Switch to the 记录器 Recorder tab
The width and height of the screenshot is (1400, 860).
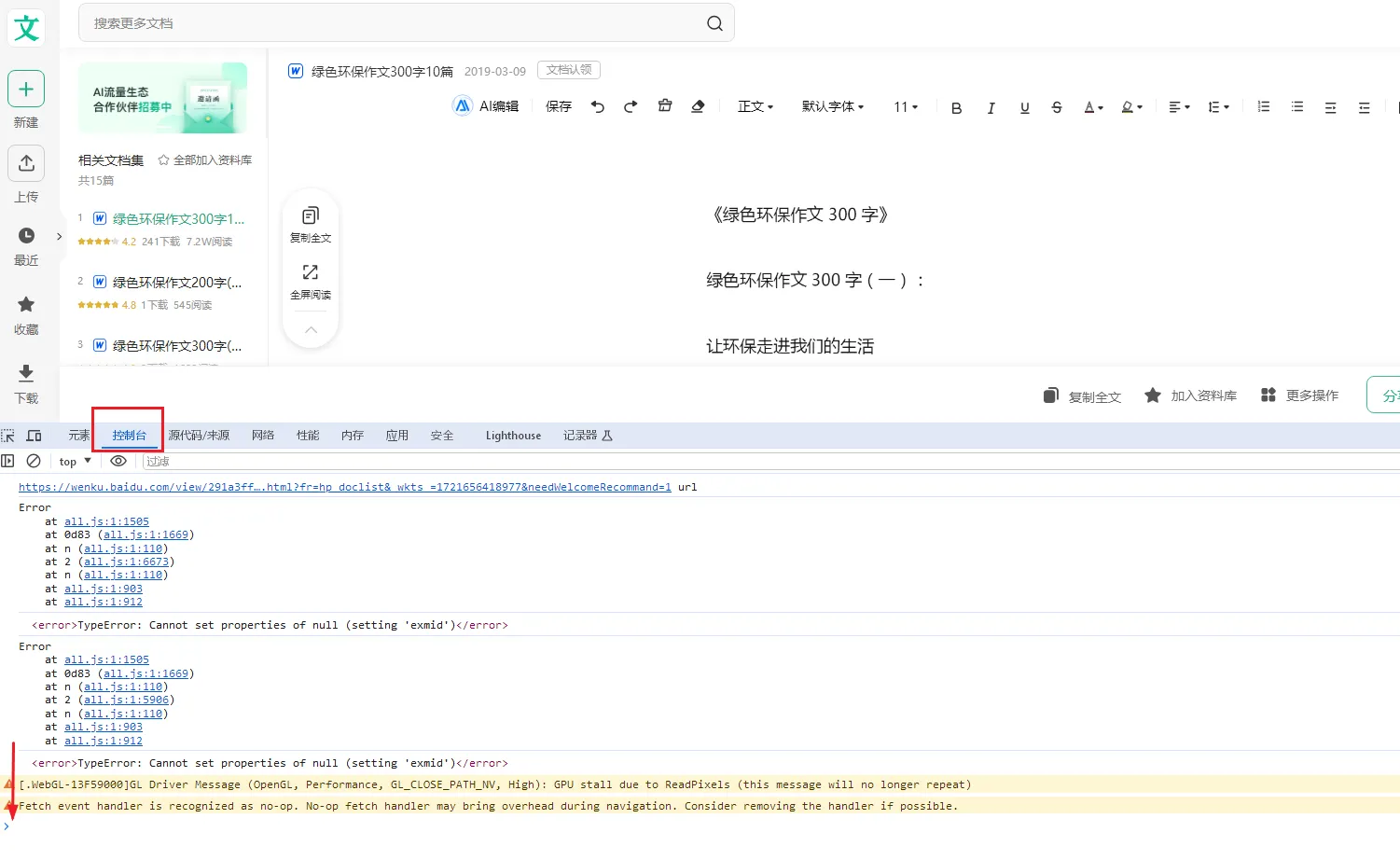point(588,436)
